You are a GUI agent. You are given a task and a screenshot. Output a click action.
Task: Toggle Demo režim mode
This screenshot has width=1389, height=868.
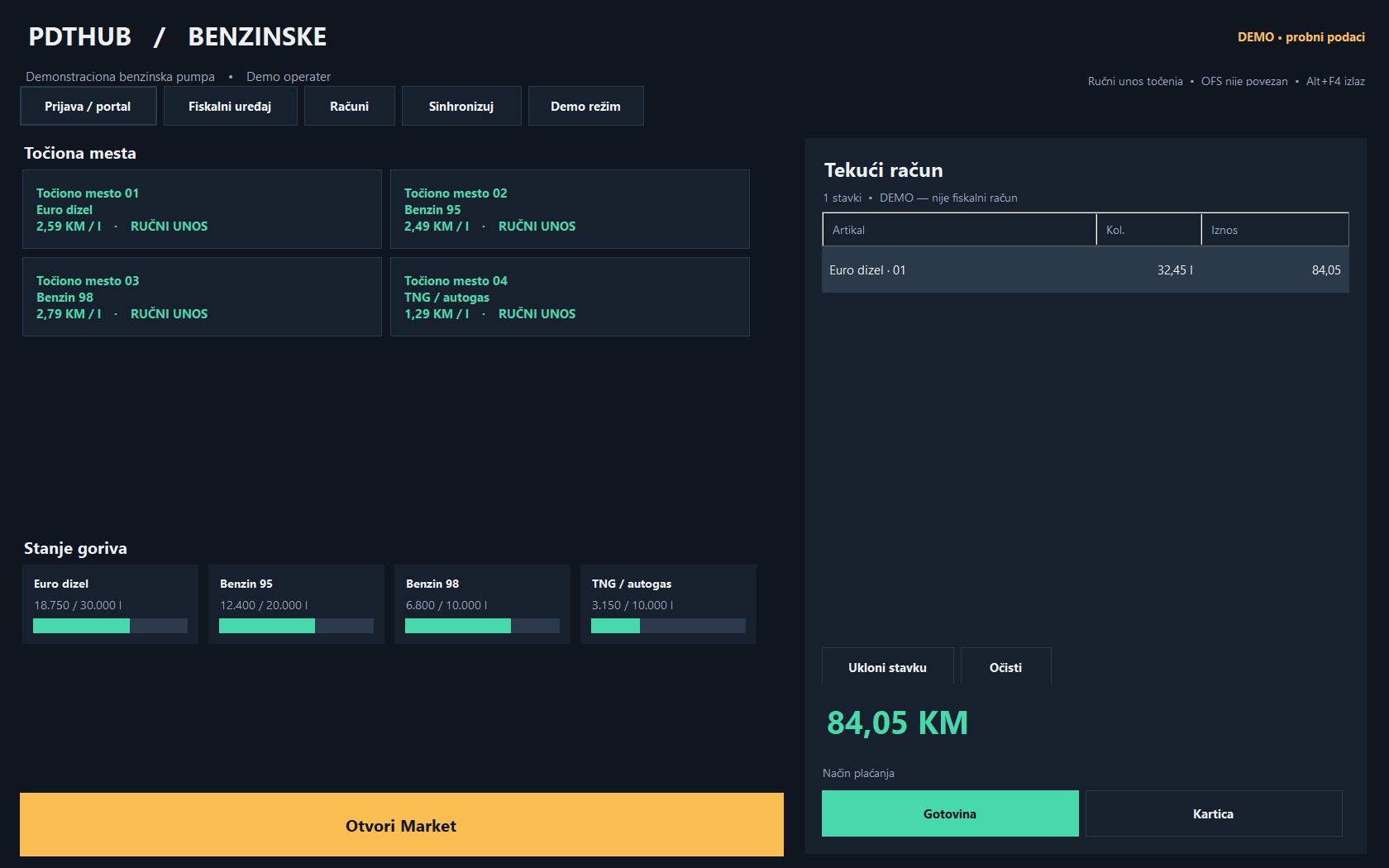[x=585, y=106]
